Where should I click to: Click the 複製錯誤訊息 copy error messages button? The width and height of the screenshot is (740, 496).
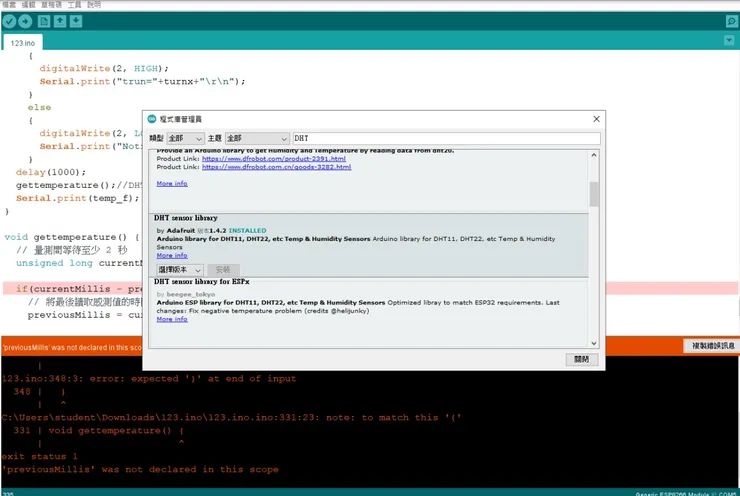(x=713, y=346)
